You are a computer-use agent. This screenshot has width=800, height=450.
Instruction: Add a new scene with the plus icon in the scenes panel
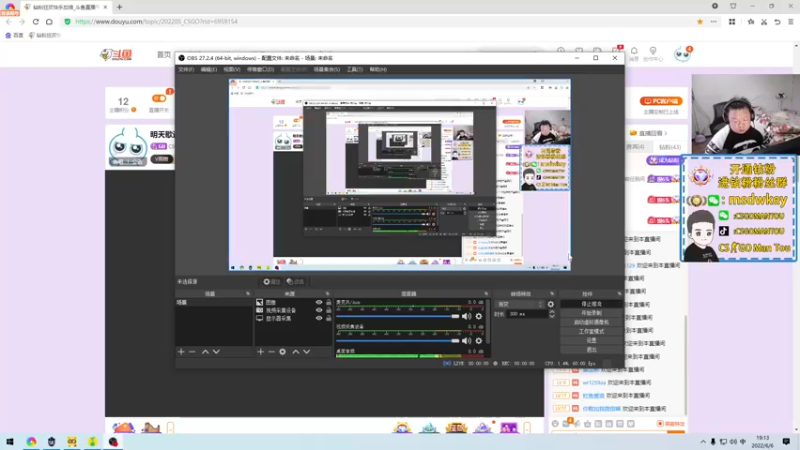[181, 352]
